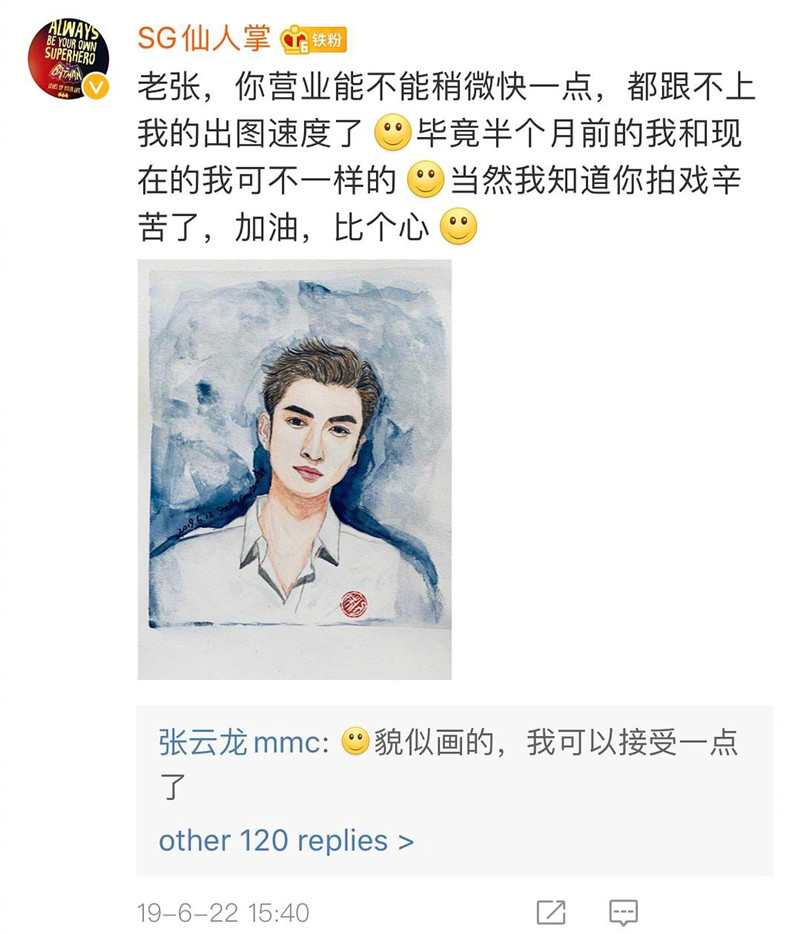Open the comment bubble icon

pos(623,912)
